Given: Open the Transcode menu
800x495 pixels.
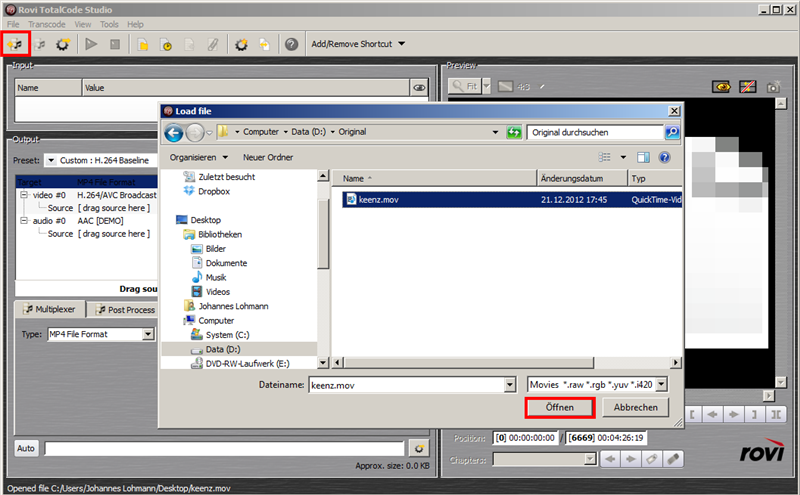Looking at the screenshot, I should click(x=46, y=24).
